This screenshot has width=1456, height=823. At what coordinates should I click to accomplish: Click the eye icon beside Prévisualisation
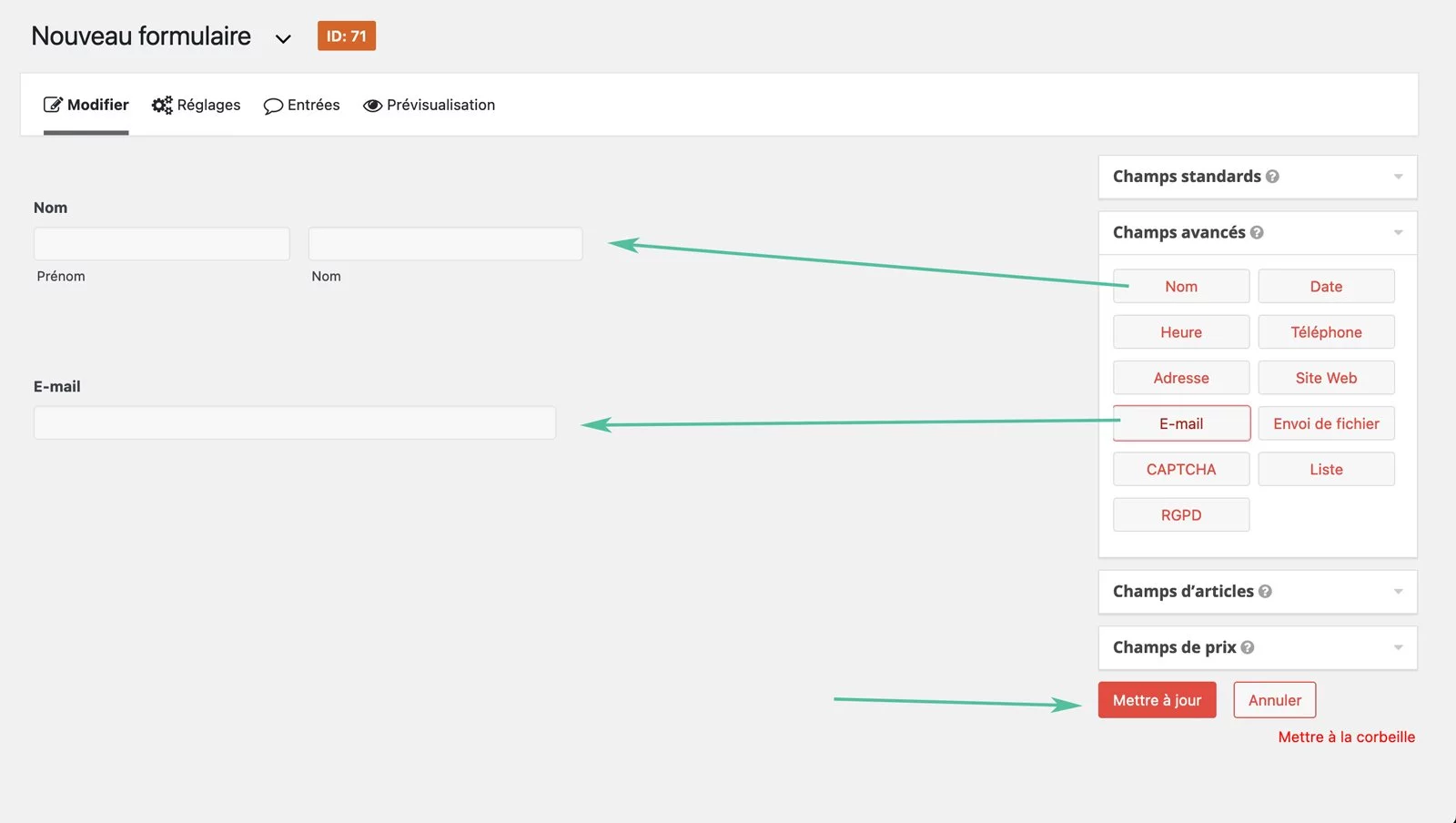(372, 105)
